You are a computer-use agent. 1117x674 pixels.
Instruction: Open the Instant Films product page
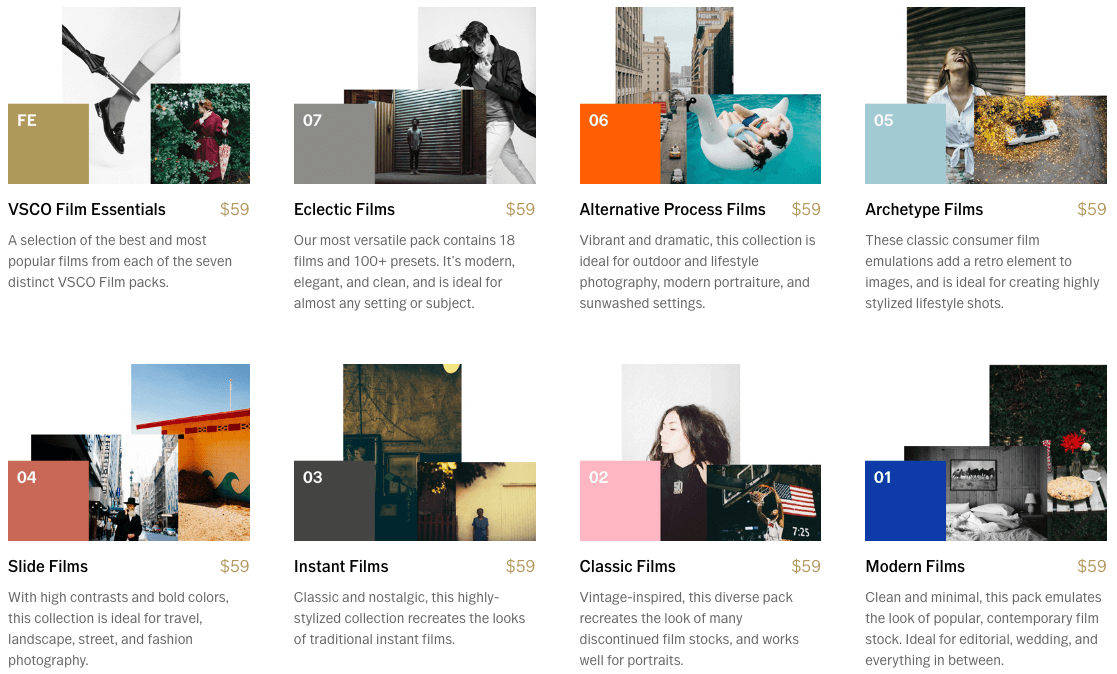(340, 566)
